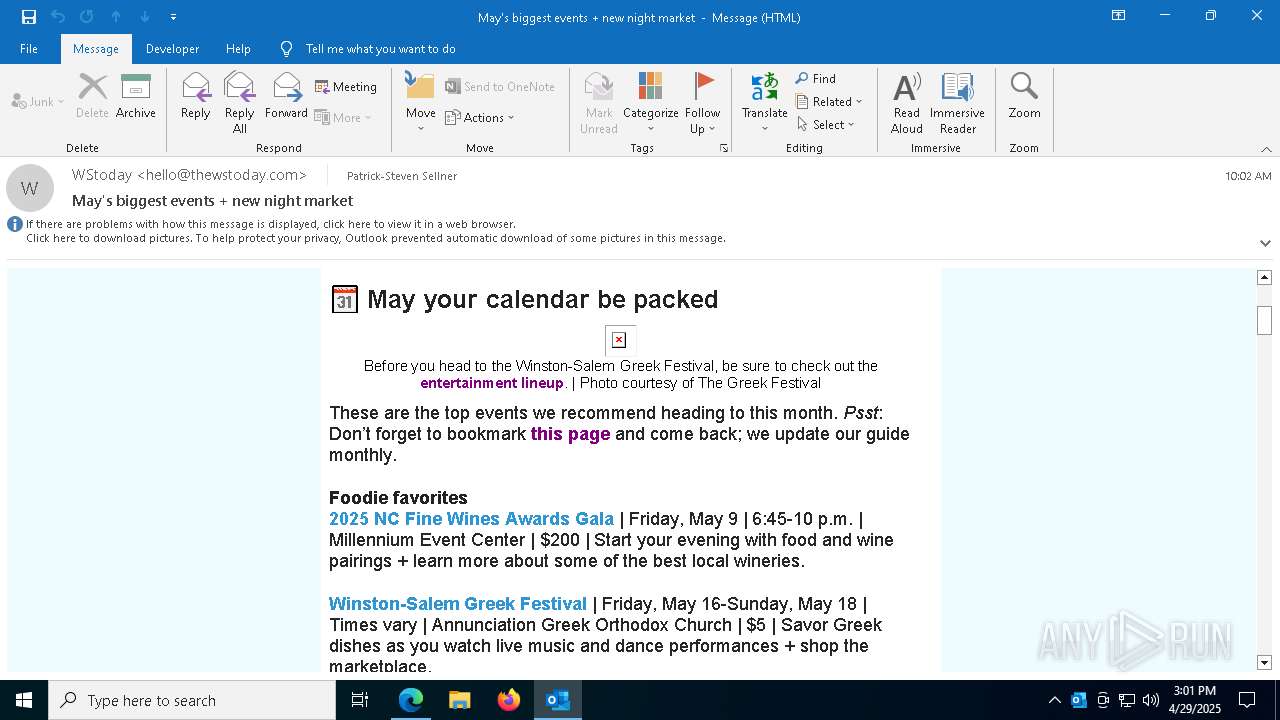
Task: Click the info bar to view in browser
Action: click(271, 224)
